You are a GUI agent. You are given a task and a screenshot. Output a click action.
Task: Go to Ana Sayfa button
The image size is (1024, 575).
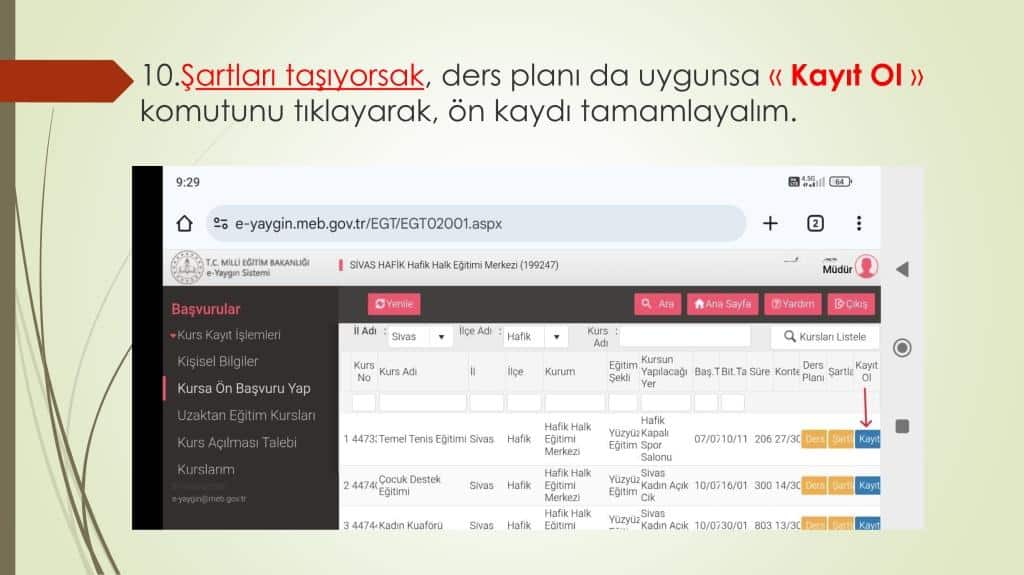coord(722,304)
